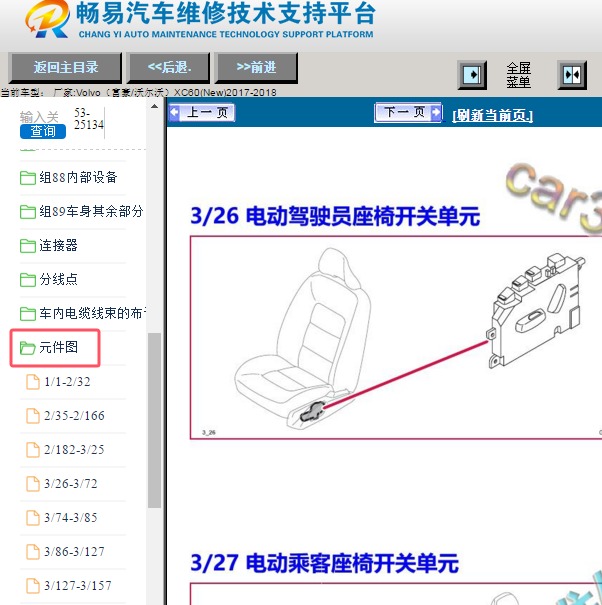Go forward with the >>前进 button
602x605 pixels.
256,68
